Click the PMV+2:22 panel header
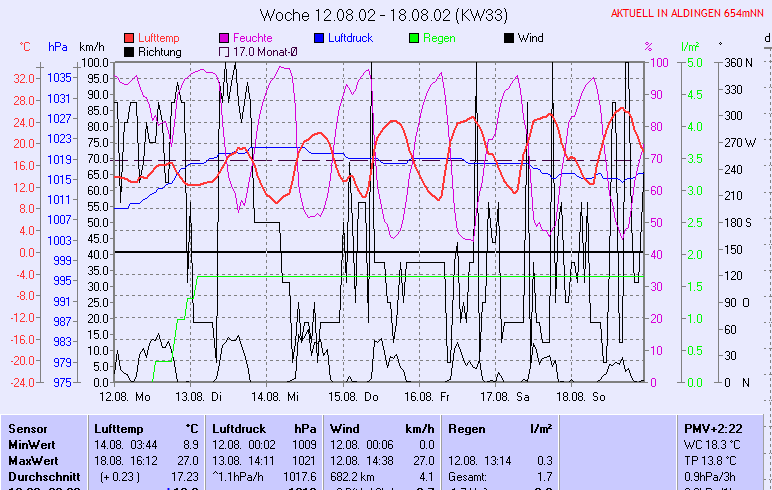The width and height of the screenshot is (772, 490). (711, 428)
